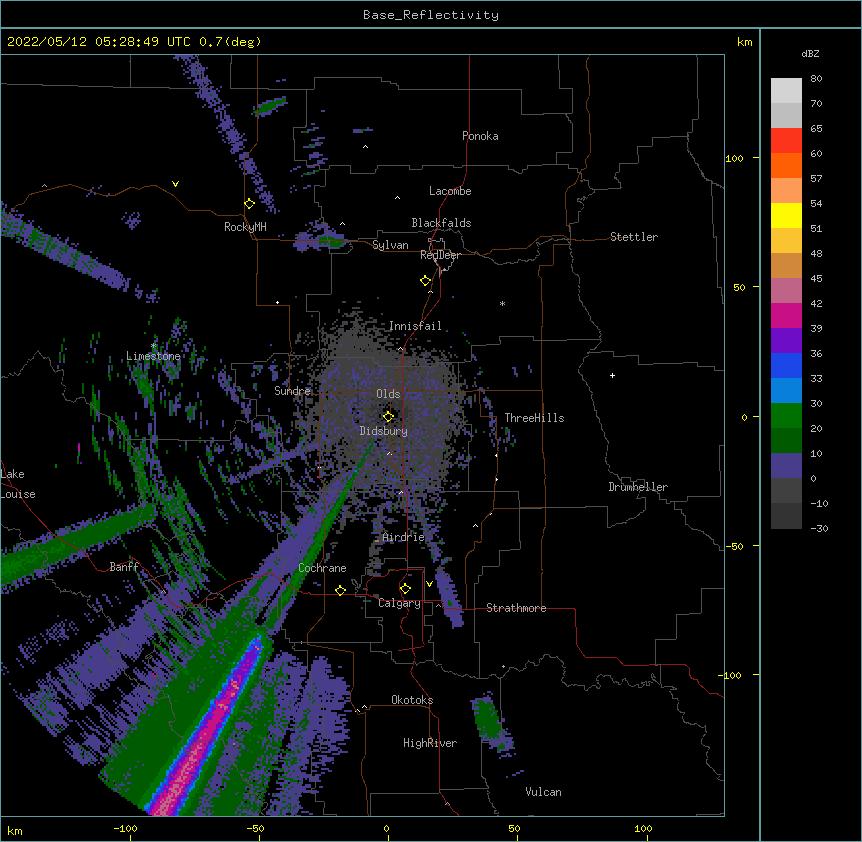
Task: Click the Stettler city label
Action: 634,237
